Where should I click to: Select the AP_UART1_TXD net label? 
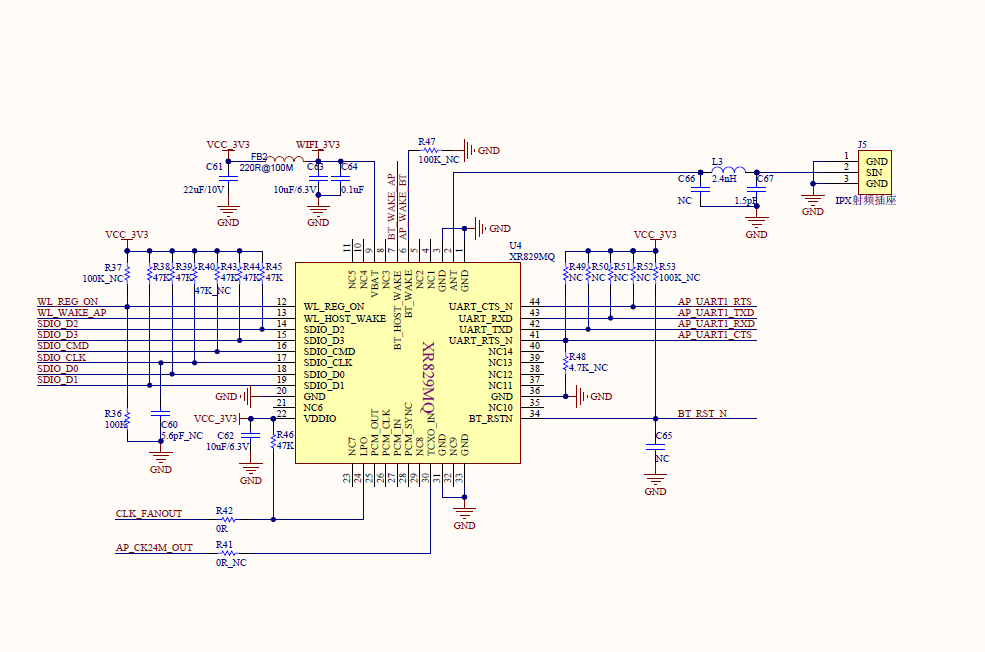(716, 312)
